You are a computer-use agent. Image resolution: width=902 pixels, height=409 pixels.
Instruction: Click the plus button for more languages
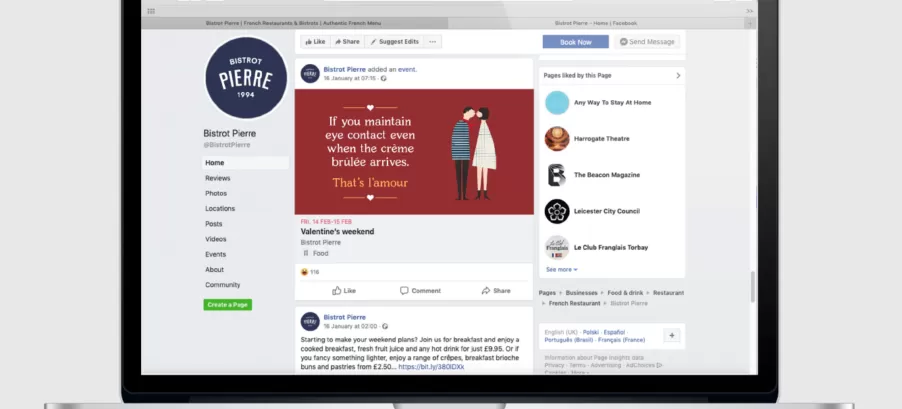coord(672,335)
